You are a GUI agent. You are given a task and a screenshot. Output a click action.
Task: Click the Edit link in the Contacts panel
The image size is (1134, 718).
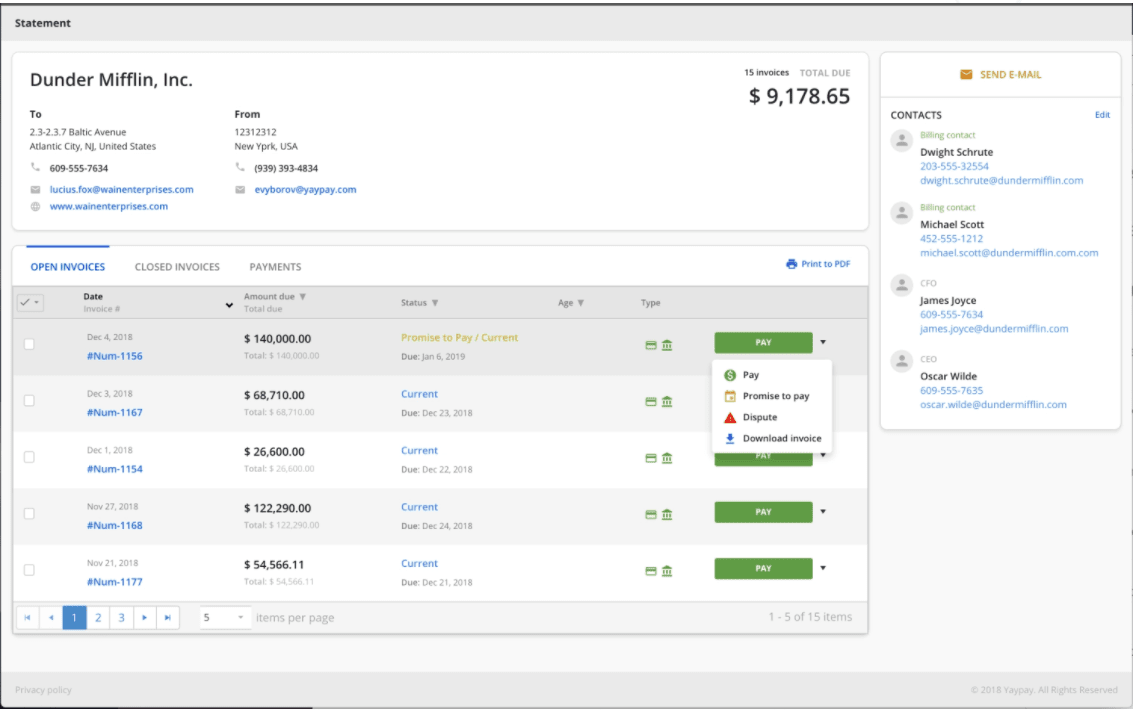pyautogui.click(x=1104, y=115)
